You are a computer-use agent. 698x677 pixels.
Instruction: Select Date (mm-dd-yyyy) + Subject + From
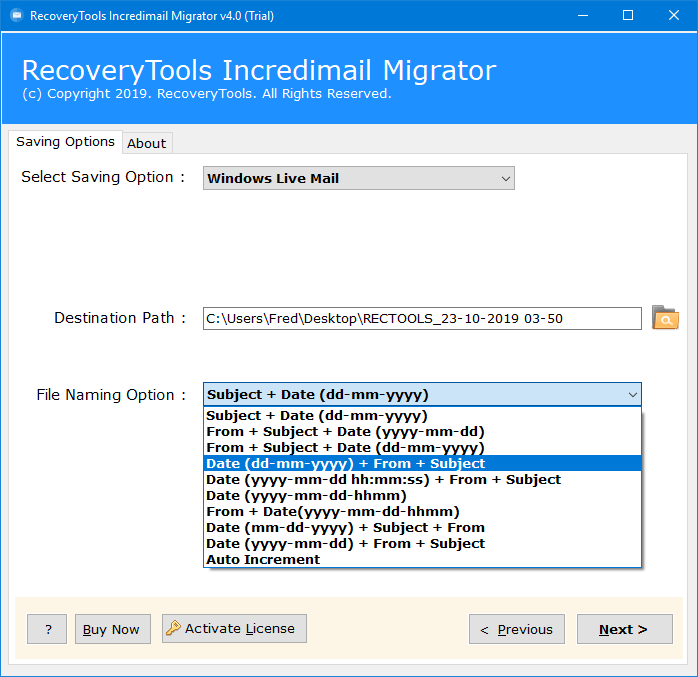pos(422,527)
